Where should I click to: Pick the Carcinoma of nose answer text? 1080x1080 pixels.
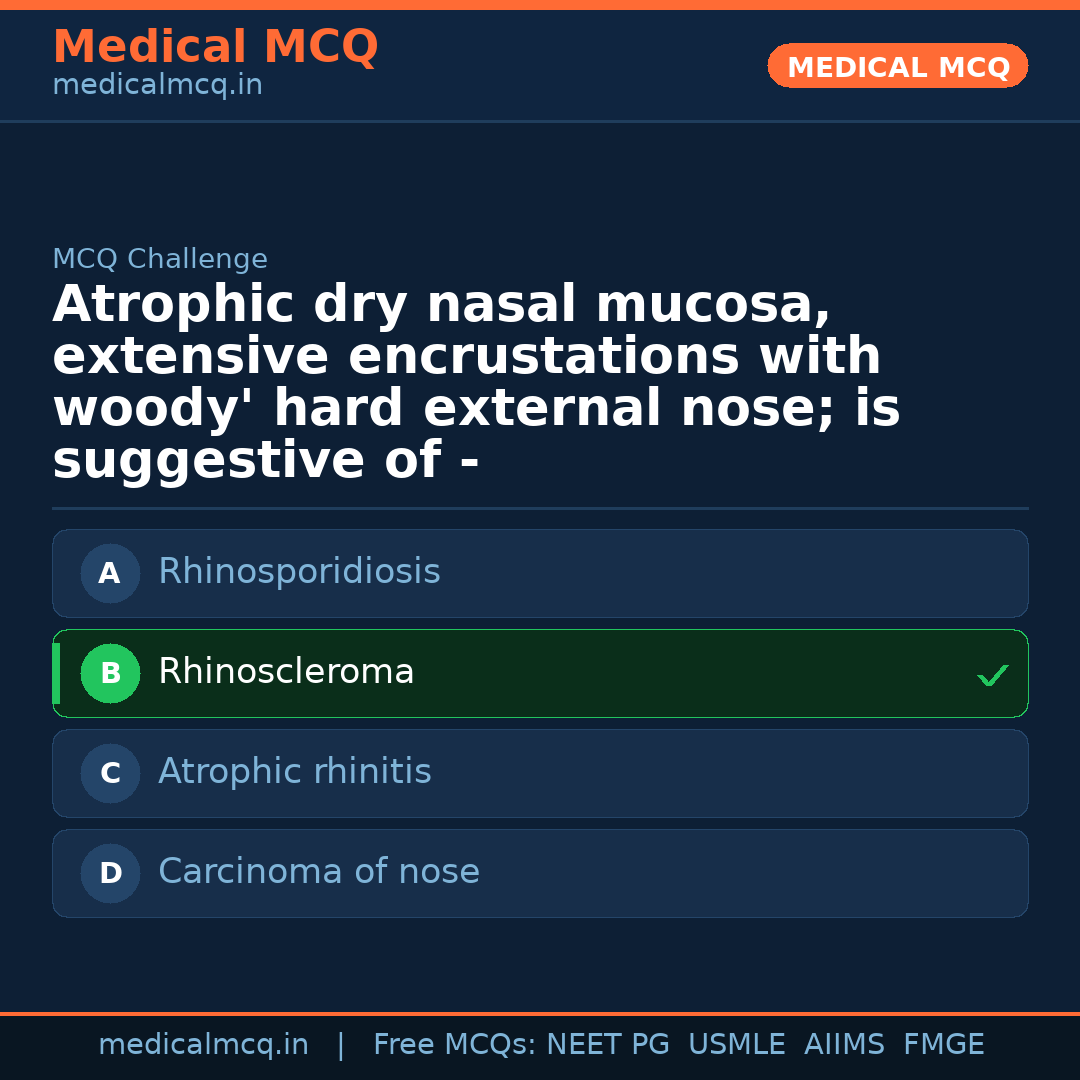[x=319, y=872]
